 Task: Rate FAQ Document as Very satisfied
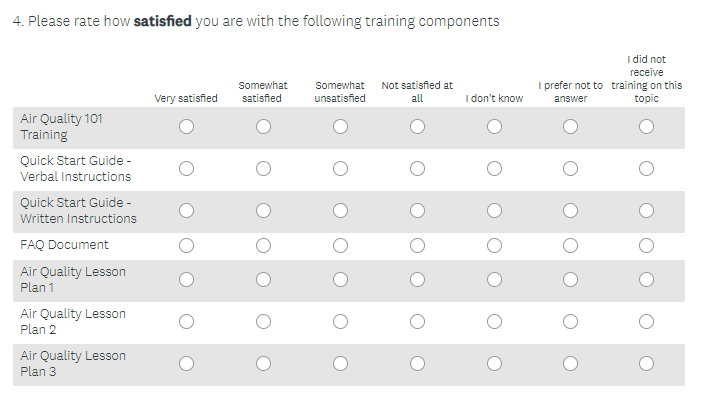coord(186,246)
